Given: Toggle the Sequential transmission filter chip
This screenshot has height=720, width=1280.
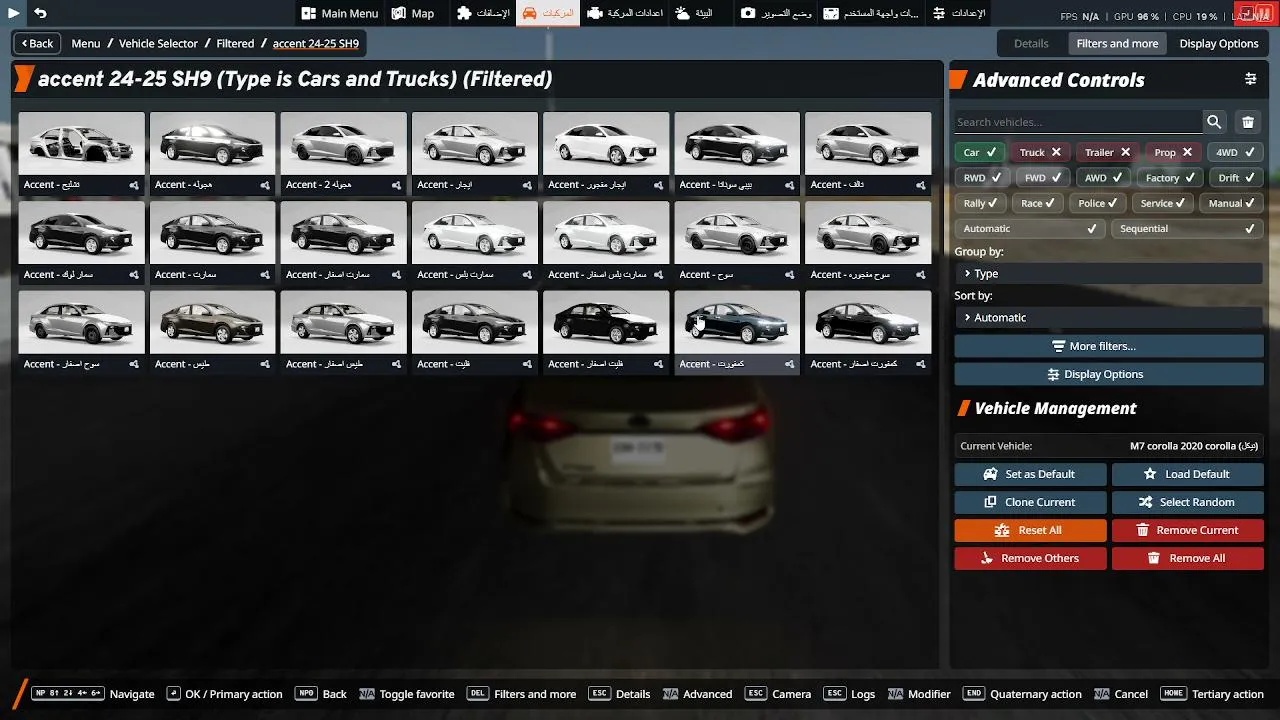Looking at the screenshot, I should 1187,229.
